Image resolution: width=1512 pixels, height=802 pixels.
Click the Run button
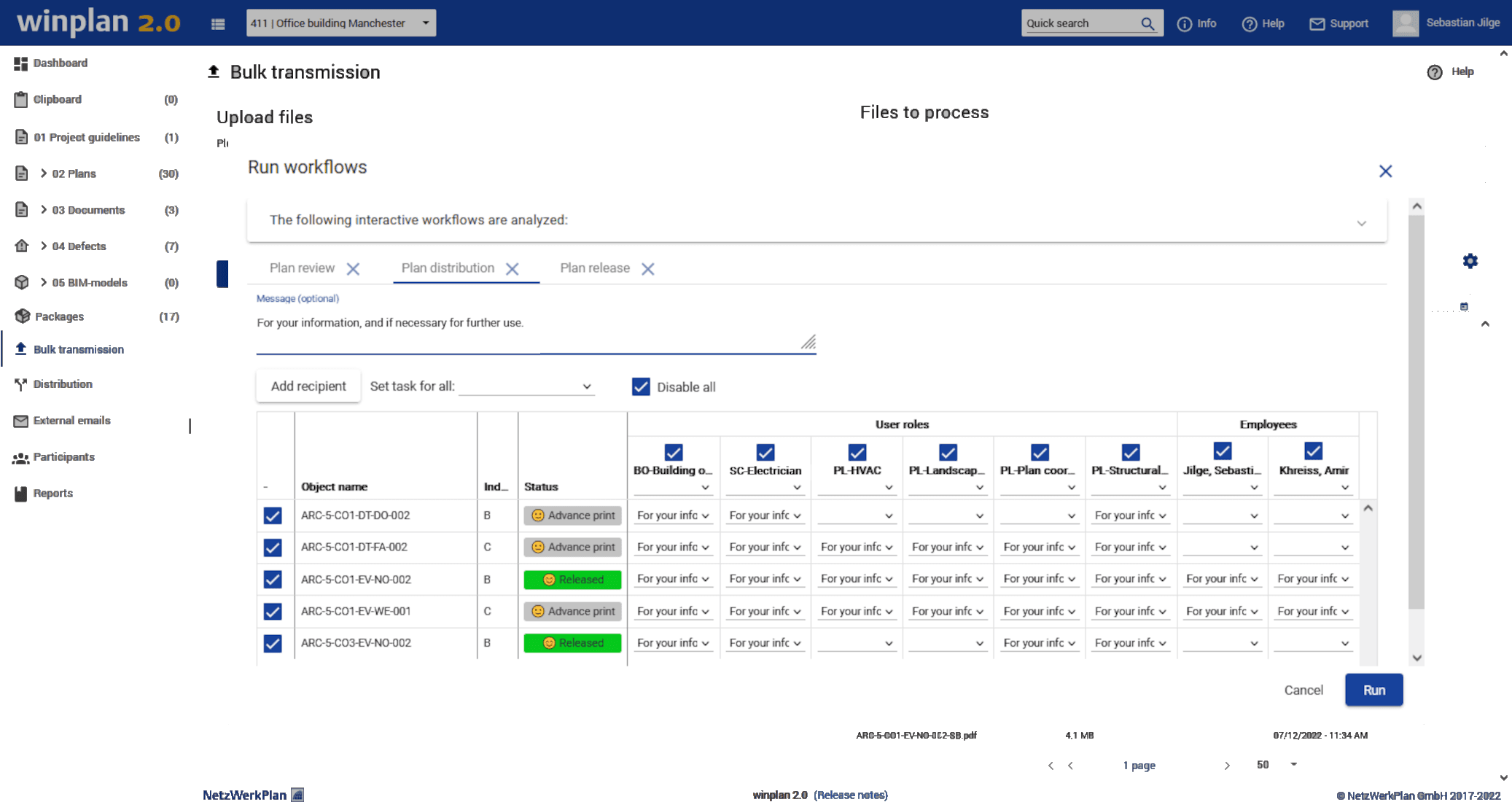(x=1373, y=690)
